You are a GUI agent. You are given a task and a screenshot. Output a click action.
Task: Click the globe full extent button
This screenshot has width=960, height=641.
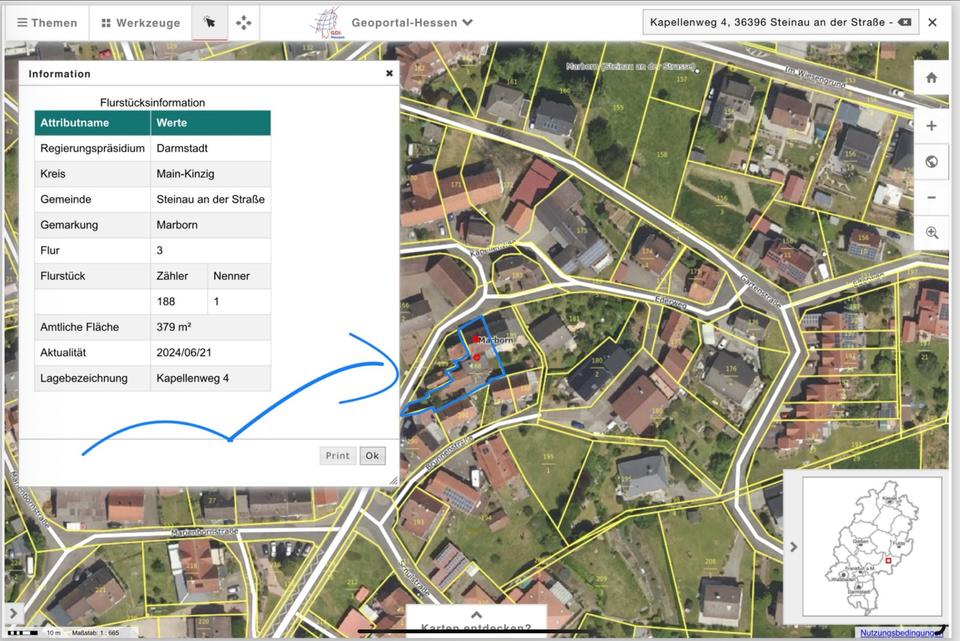coord(931,162)
